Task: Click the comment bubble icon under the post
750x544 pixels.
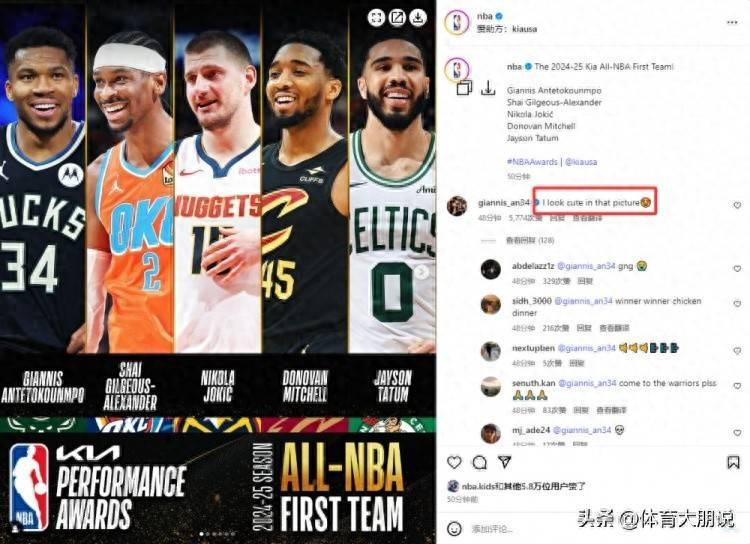Action: click(x=479, y=462)
